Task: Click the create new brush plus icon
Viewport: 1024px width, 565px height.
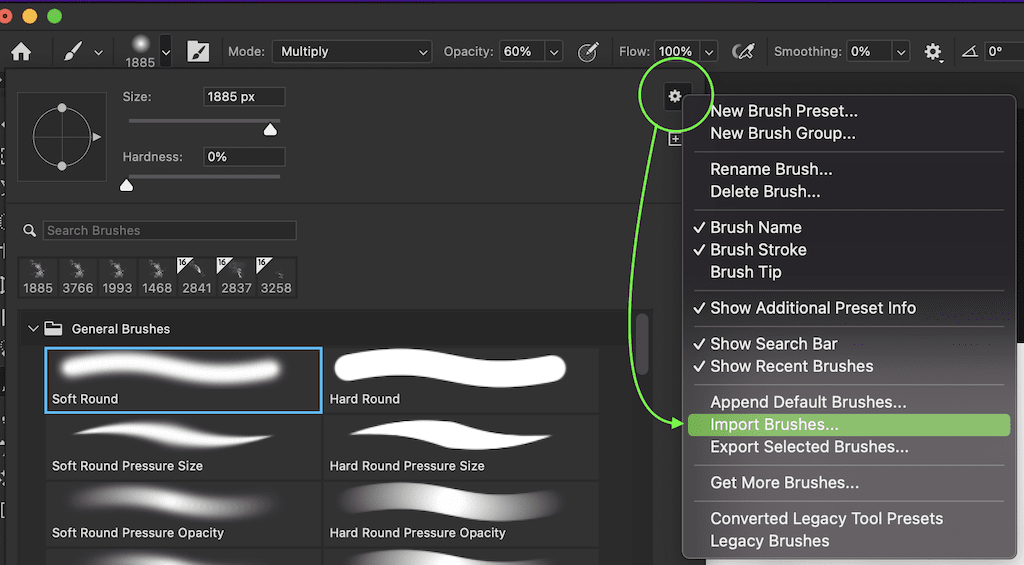Action: (675, 139)
